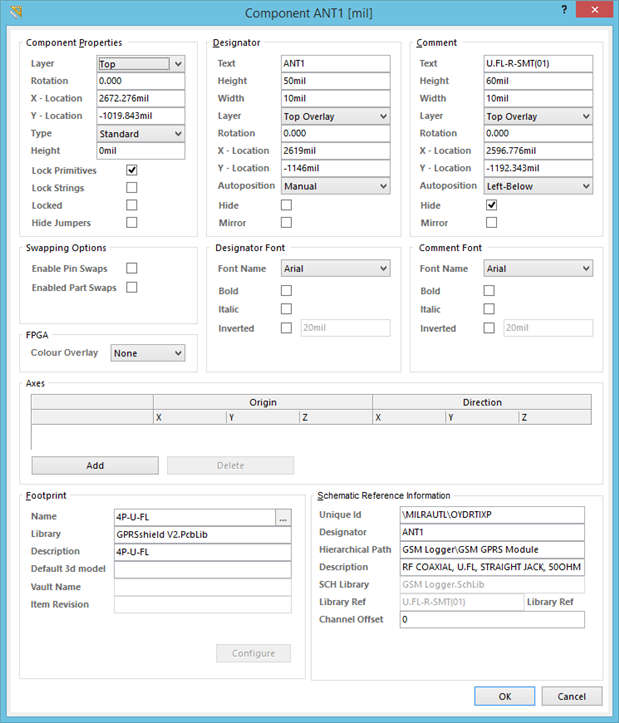Click the Cancel button
The width and height of the screenshot is (619, 723).
click(x=571, y=696)
